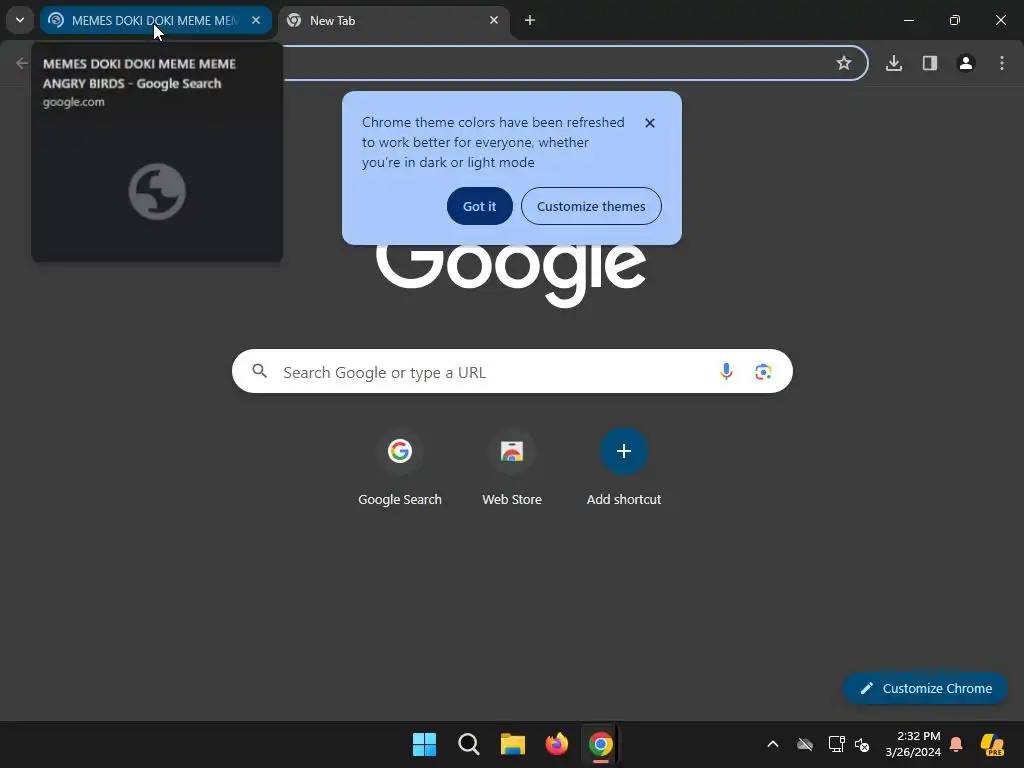Viewport: 1024px width, 768px height.
Task: Click the OneDrive cloud tray icon
Action: [x=805, y=744]
